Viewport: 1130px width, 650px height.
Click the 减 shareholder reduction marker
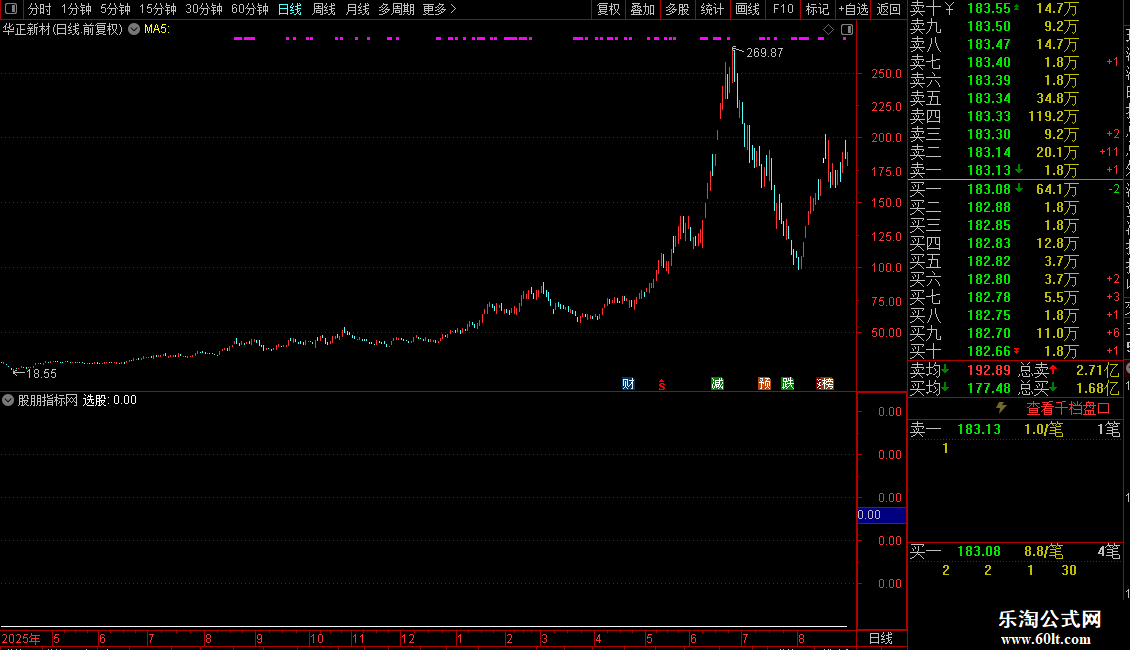(717, 383)
